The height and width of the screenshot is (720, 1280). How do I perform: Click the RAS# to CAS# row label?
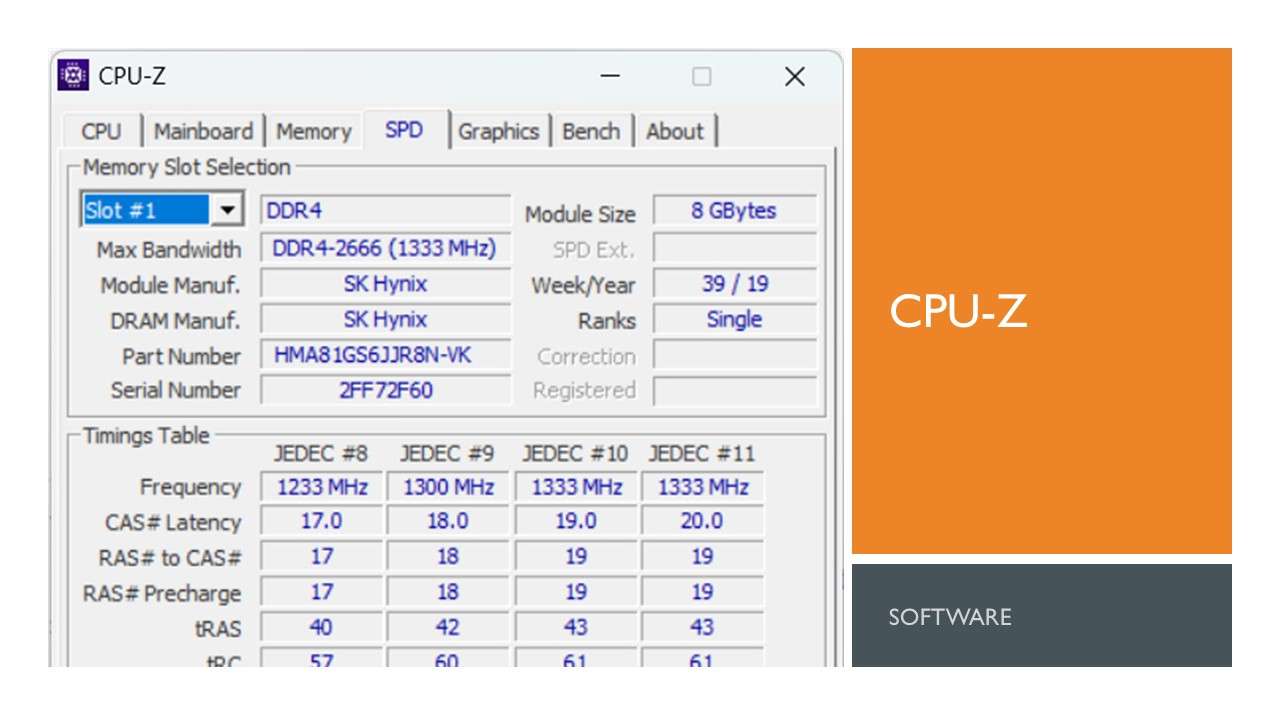tap(170, 557)
